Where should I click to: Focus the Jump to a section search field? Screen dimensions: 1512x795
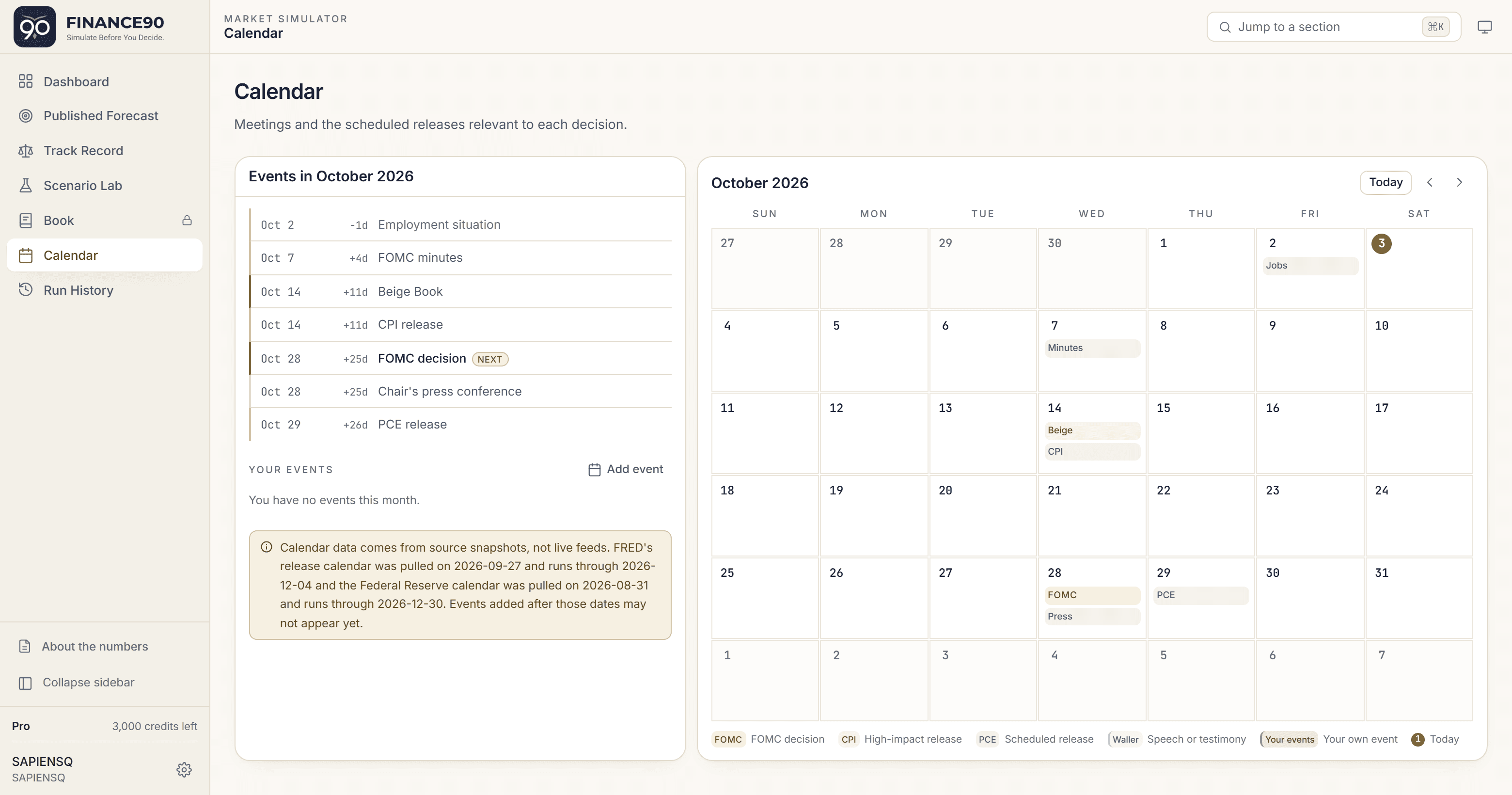click(x=1333, y=27)
